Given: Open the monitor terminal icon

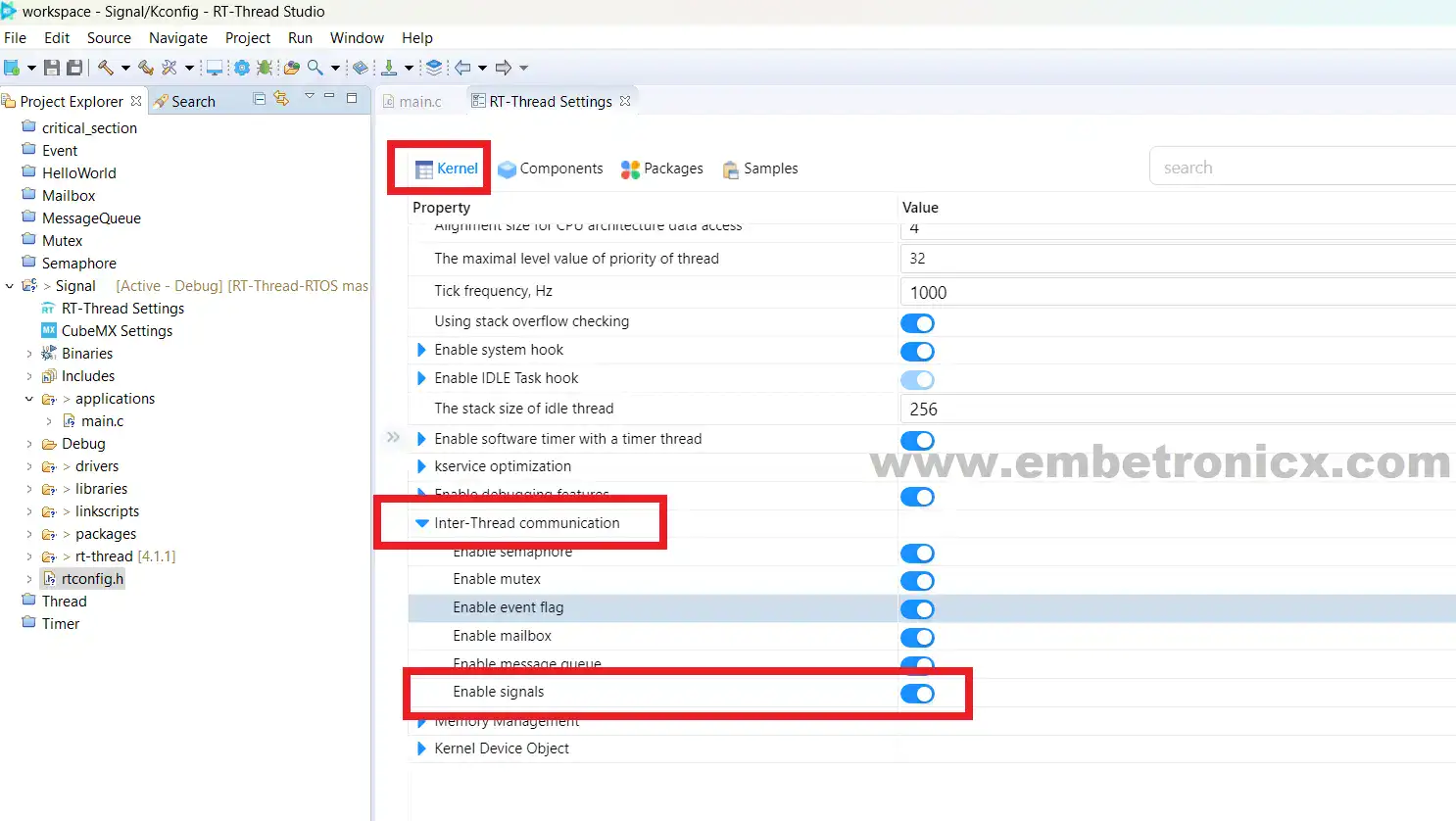Looking at the screenshot, I should (214, 68).
